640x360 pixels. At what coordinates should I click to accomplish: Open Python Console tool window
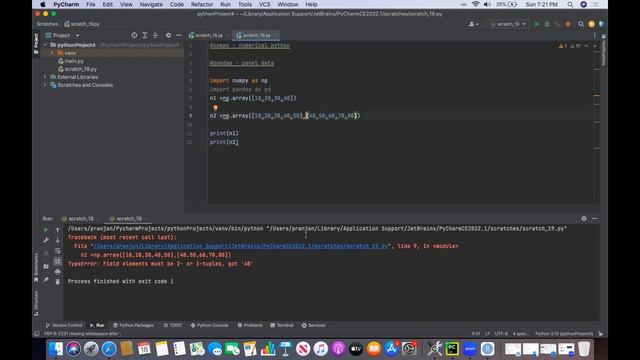point(209,325)
